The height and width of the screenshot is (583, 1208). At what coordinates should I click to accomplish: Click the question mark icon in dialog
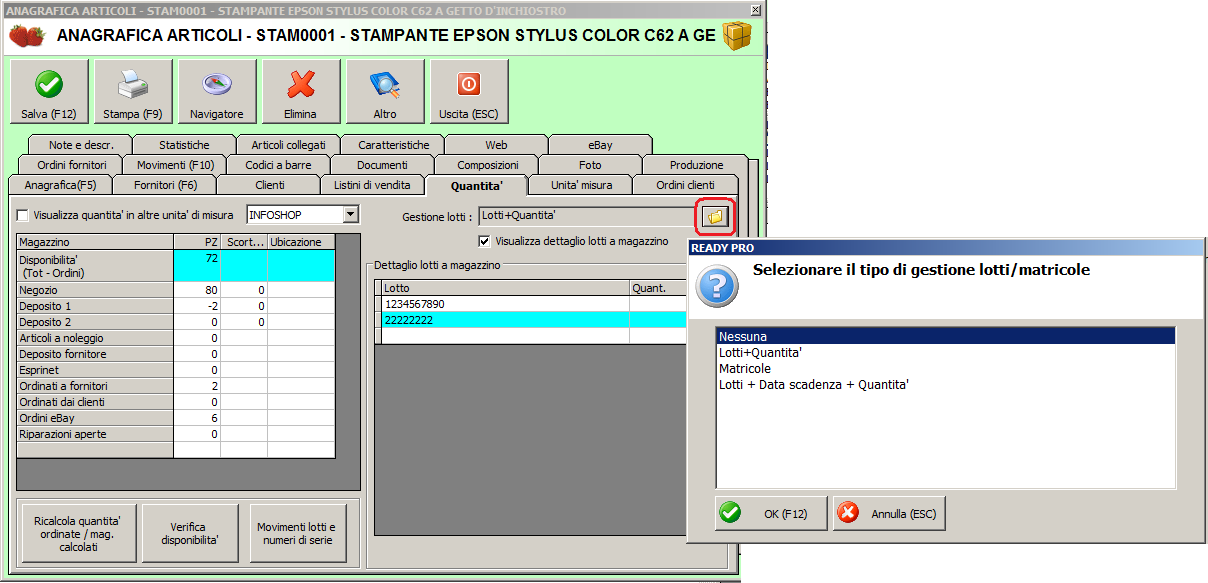pos(716,286)
